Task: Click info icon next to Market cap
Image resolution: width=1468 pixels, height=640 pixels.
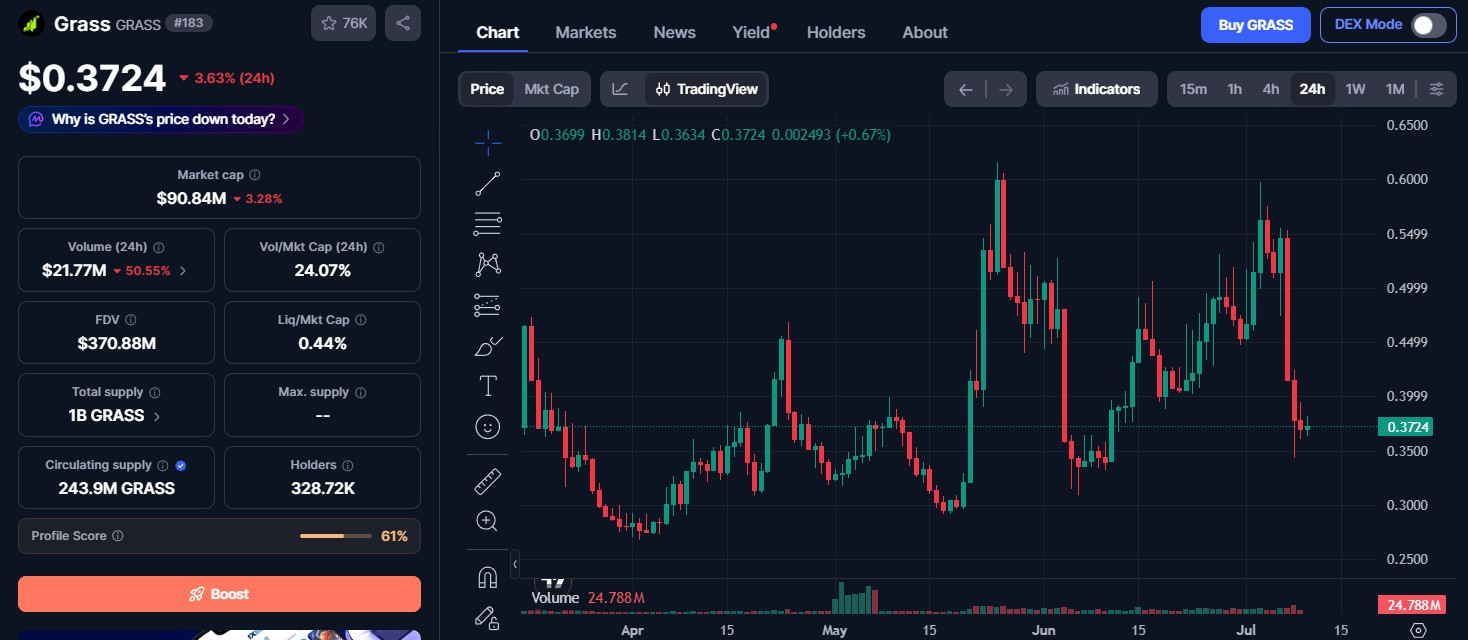Action: [x=255, y=175]
